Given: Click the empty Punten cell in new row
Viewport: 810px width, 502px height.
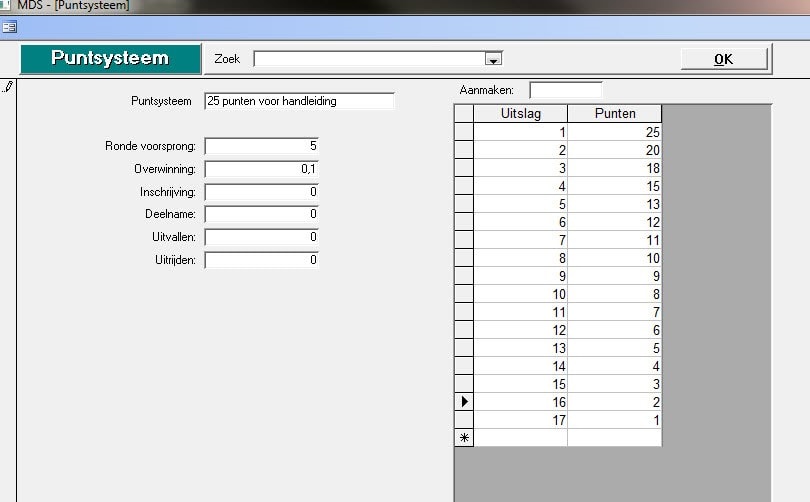Looking at the screenshot, I should click(615, 437).
